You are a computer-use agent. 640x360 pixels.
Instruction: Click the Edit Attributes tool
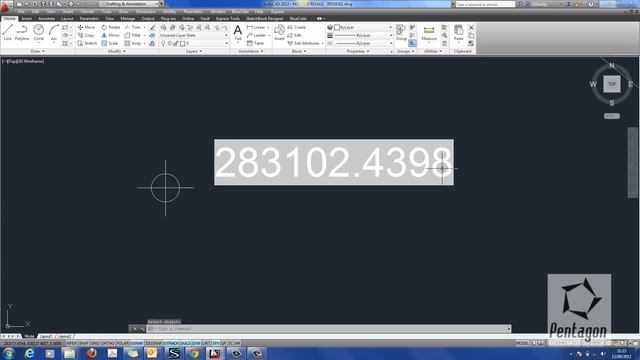(304, 43)
